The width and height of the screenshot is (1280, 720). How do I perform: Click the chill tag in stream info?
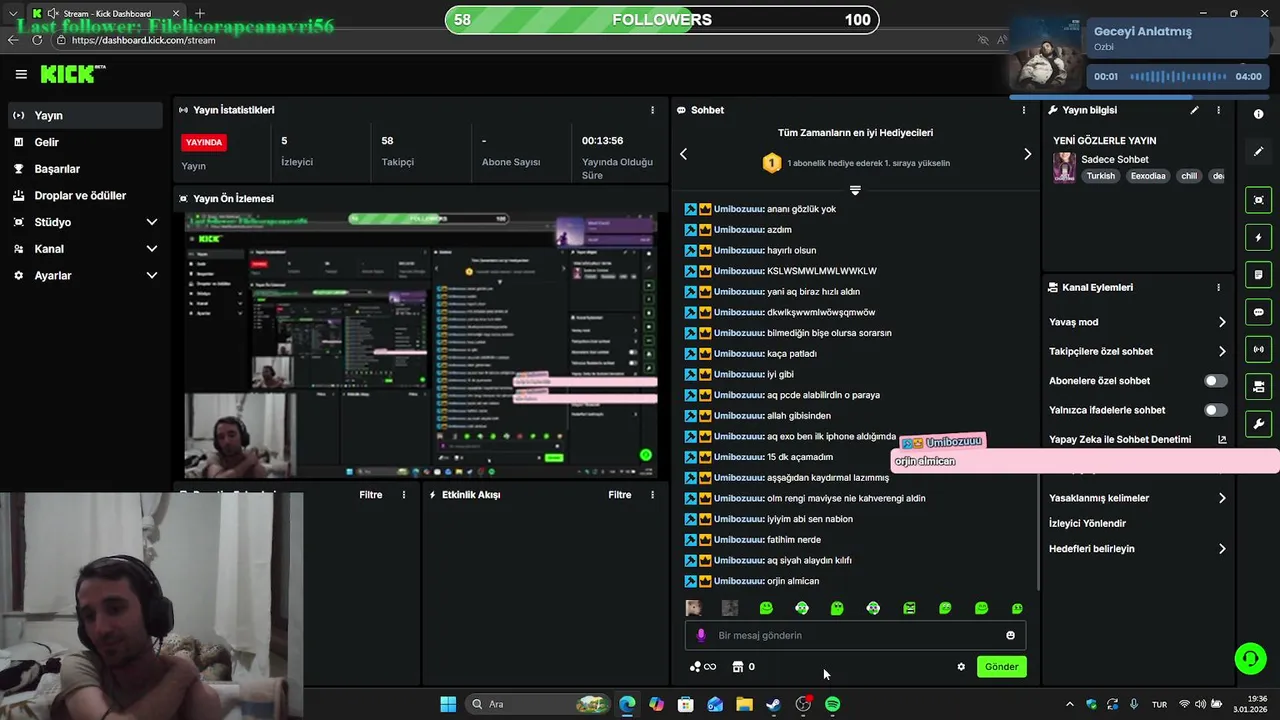tap(1188, 176)
